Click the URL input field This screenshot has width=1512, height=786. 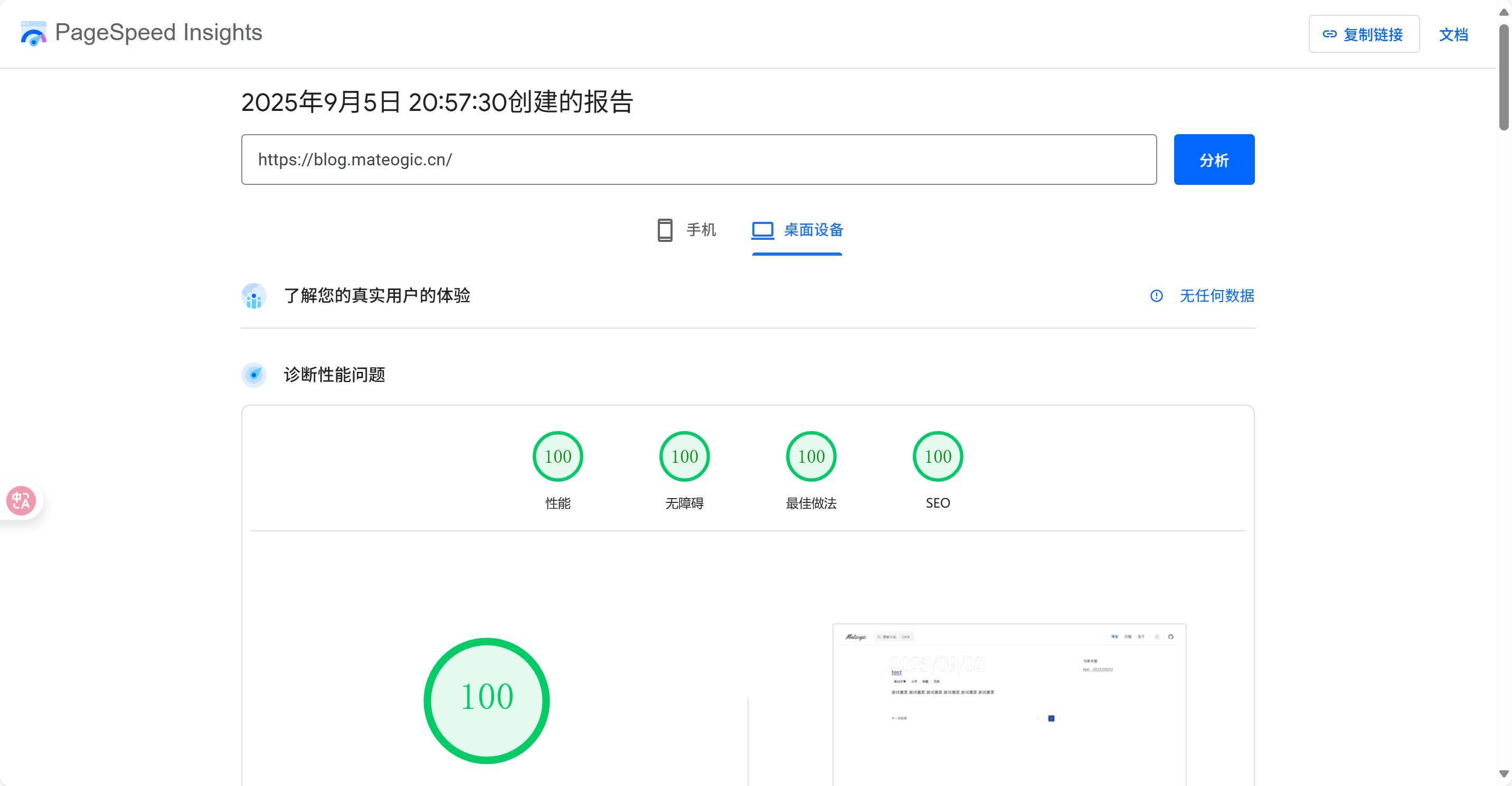tap(698, 159)
